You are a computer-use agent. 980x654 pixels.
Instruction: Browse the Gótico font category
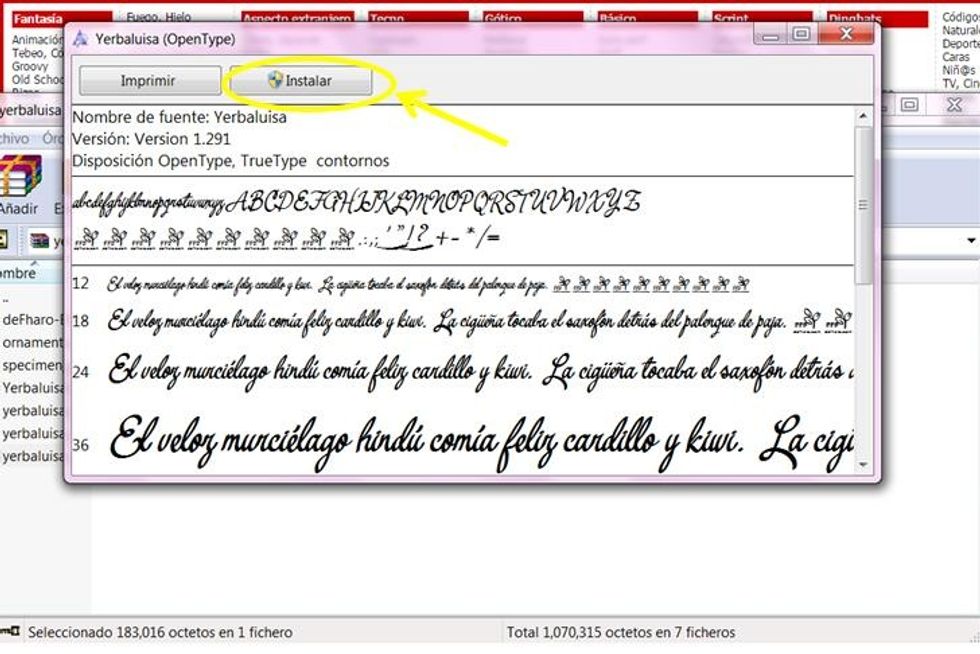coord(502,17)
